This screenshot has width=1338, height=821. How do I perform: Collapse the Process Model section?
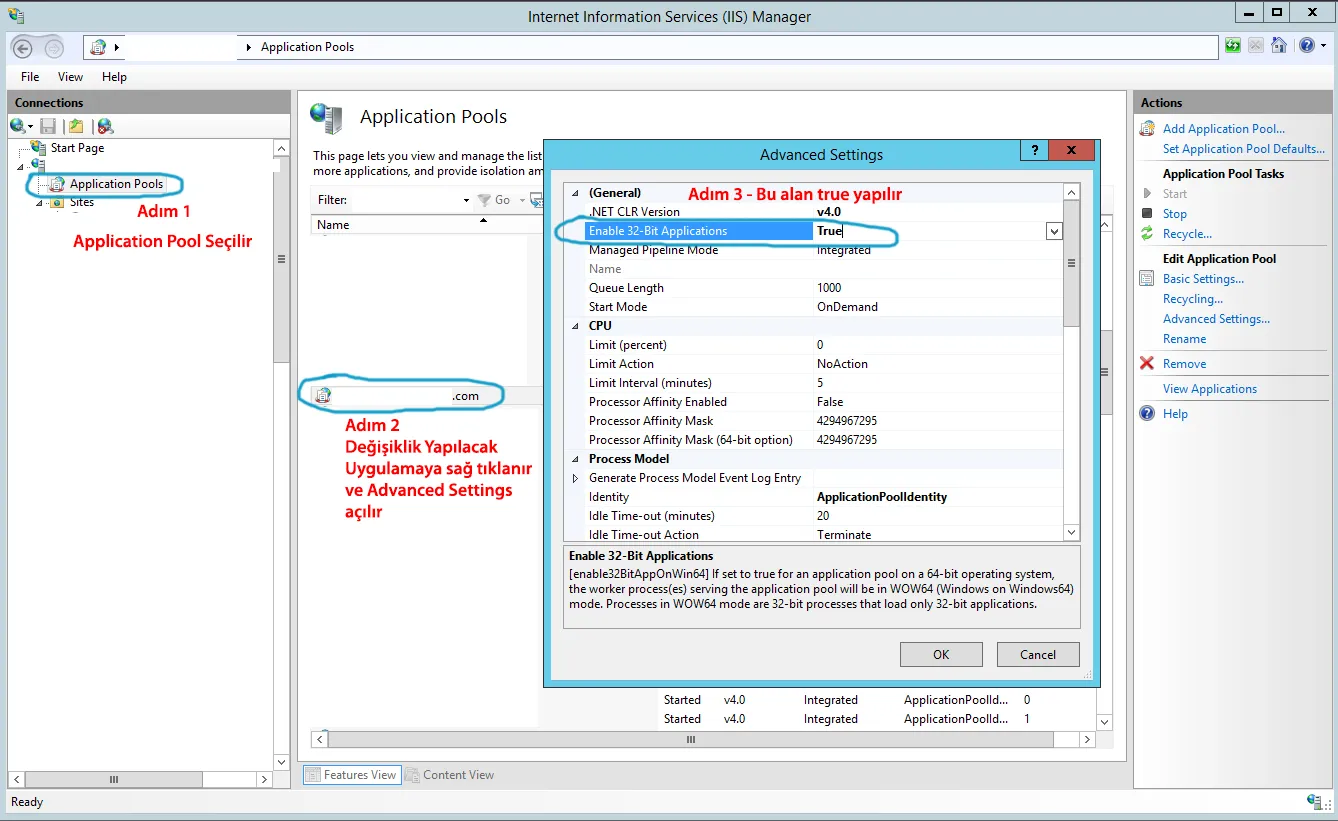click(575, 459)
